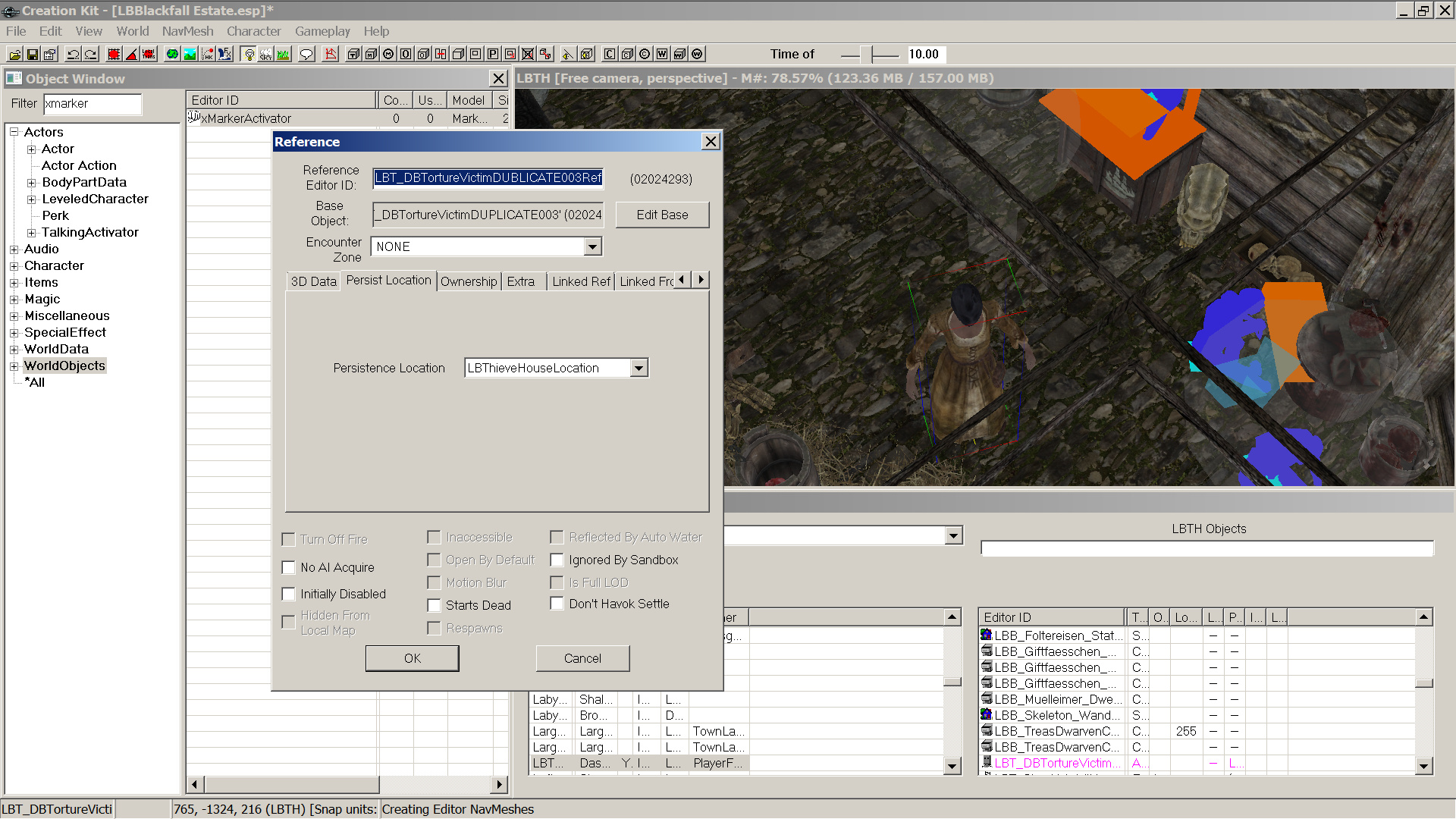Click the Open file toolbar icon
1456x819 pixels.
(15, 55)
